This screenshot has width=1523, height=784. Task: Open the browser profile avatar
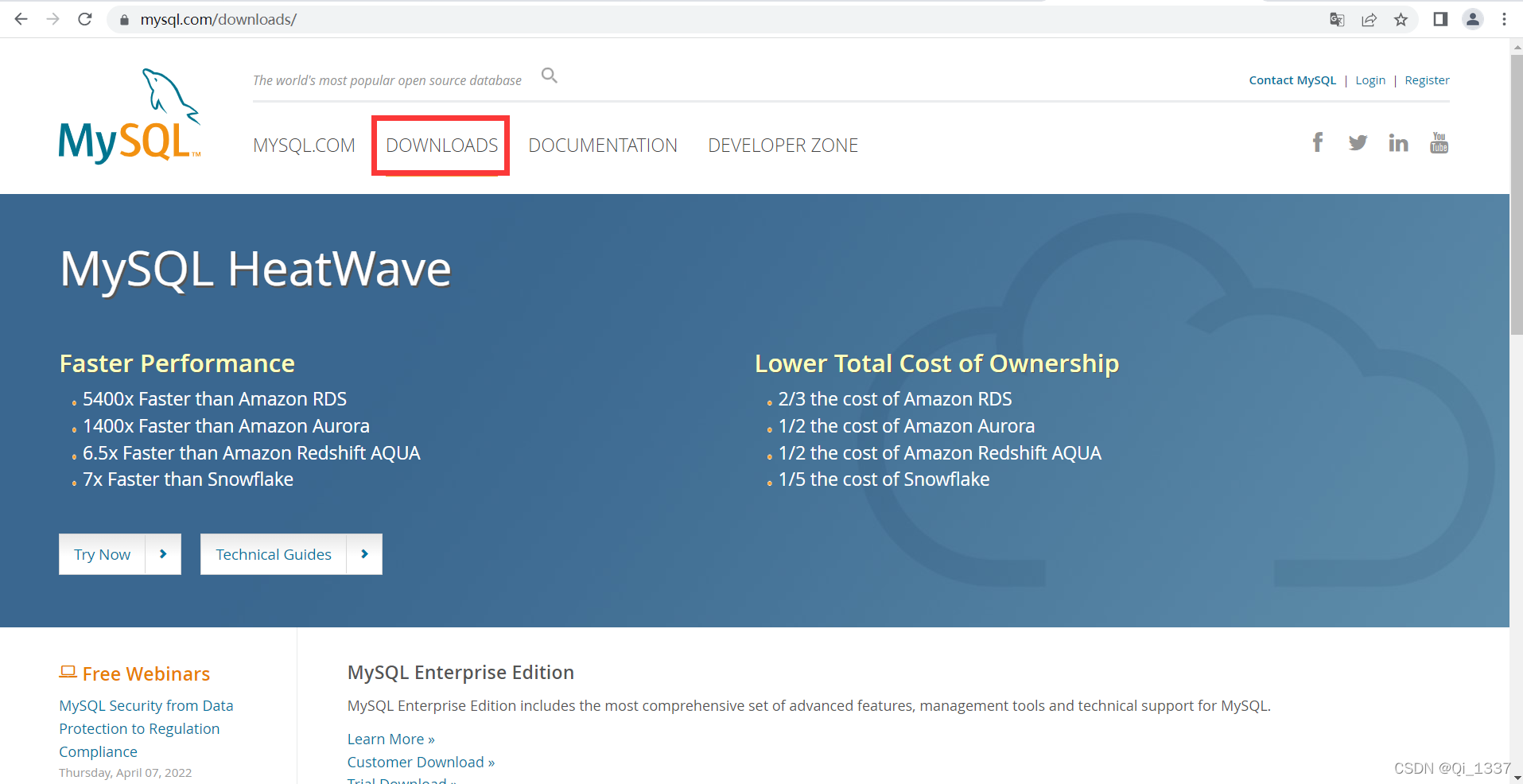click(x=1473, y=19)
